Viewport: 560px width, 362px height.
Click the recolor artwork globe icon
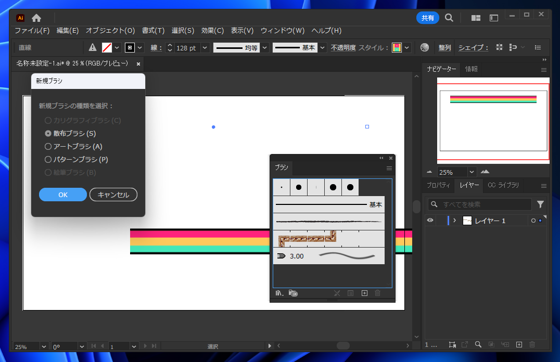coord(424,47)
